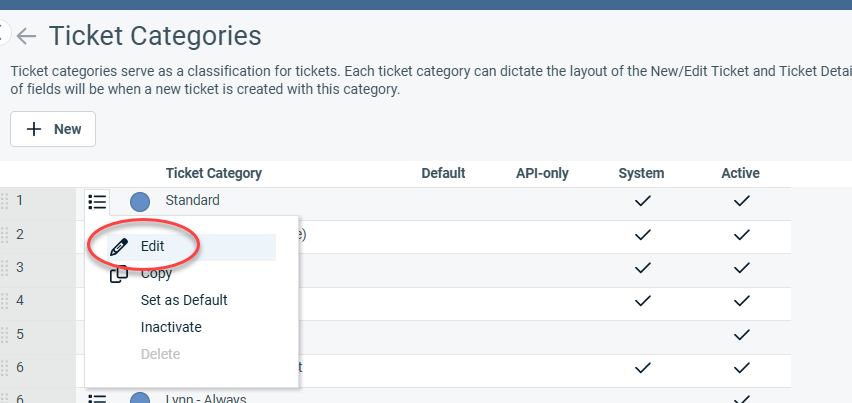
Task: Click the plus icon on New button
Action: pyautogui.click(x=34, y=129)
